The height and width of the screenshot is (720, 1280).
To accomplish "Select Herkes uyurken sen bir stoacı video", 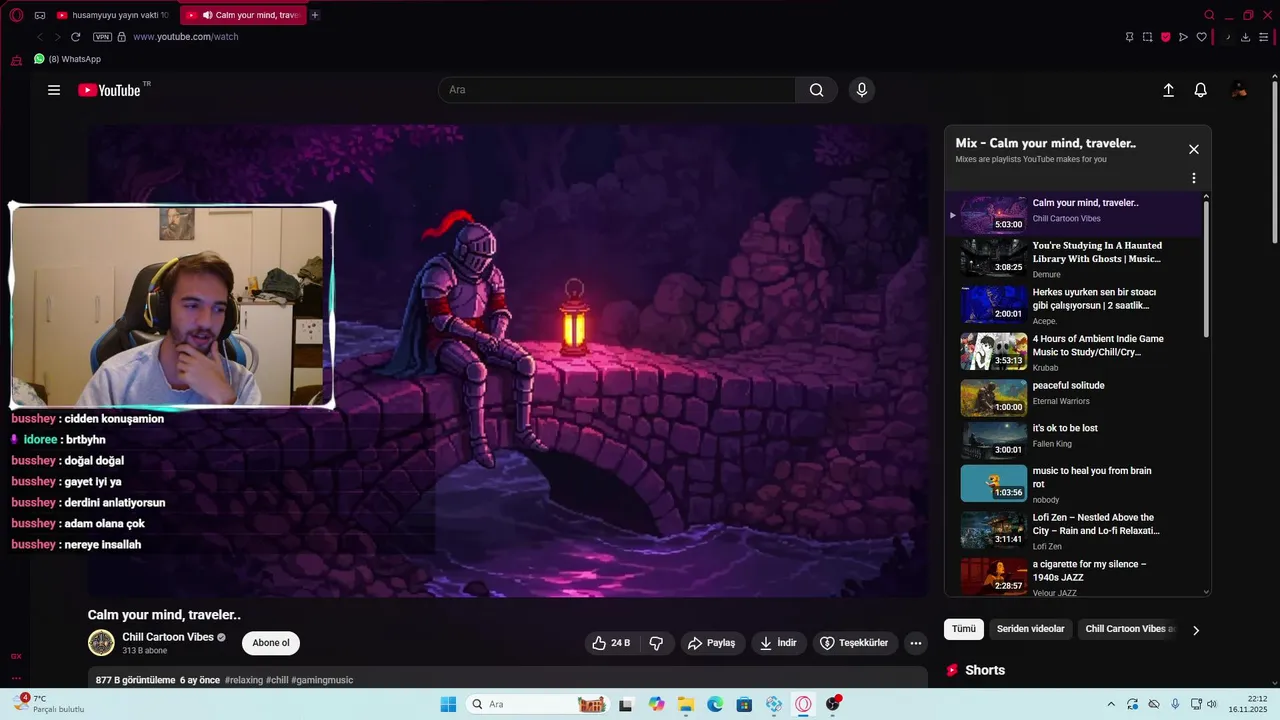I will [1073, 304].
